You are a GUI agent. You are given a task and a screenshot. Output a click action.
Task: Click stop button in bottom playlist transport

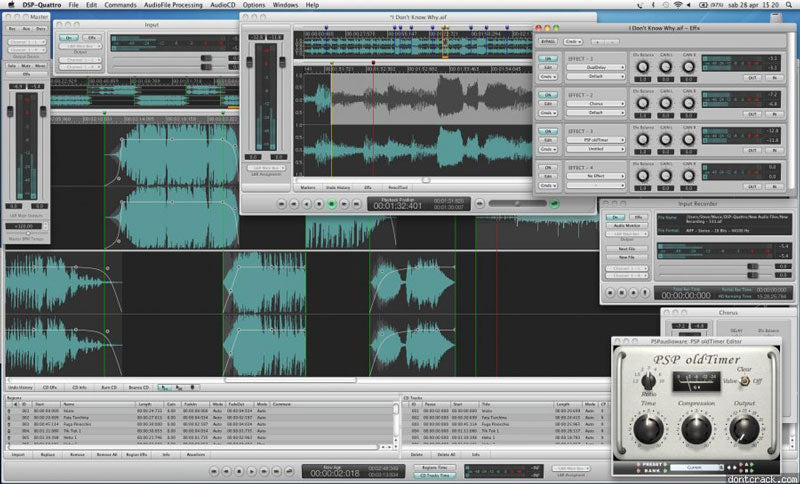coord(239,471)
